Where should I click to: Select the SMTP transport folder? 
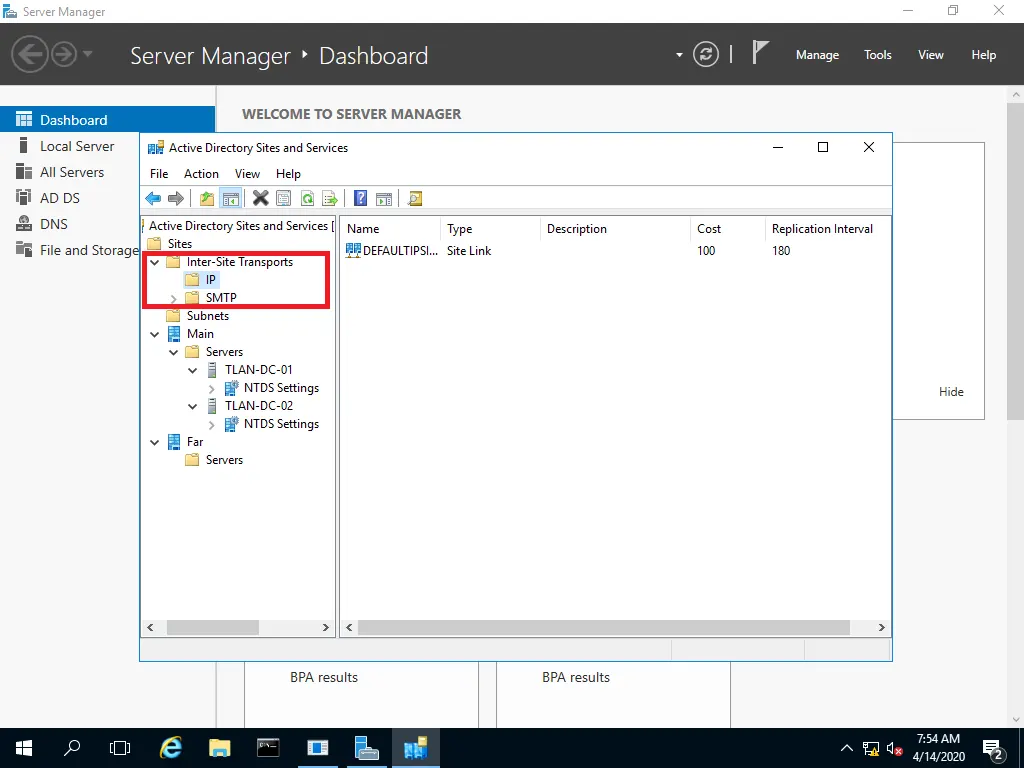[221, 298]
